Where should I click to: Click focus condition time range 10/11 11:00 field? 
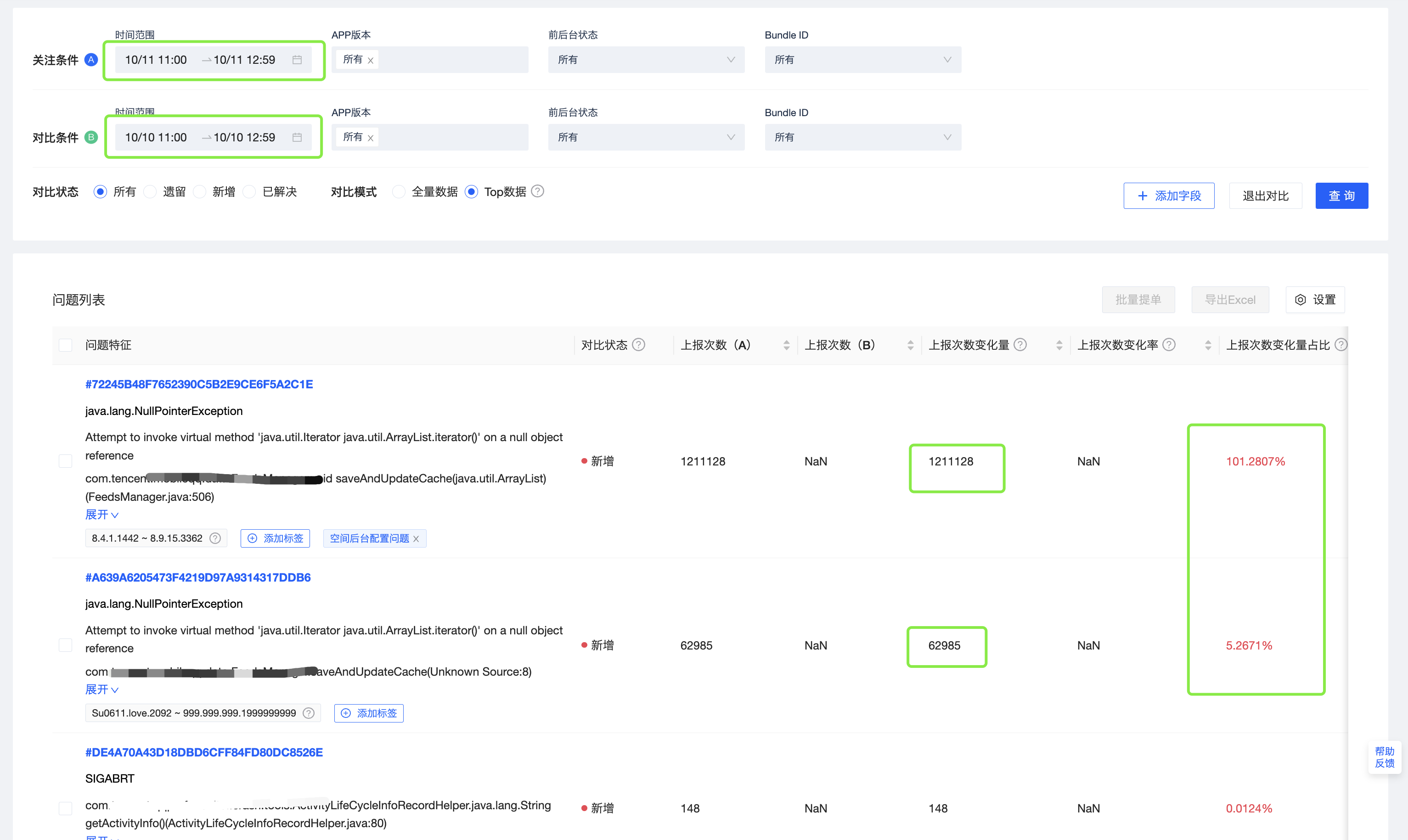(214, 60)
